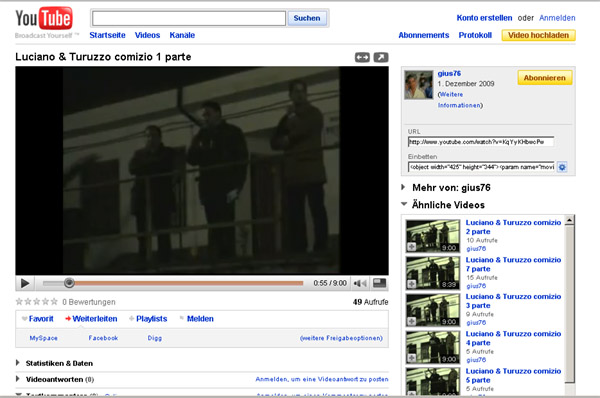This screenshot has height=398, width=600.
Task: Open embed settings gear icon
Action: (562, 167)
